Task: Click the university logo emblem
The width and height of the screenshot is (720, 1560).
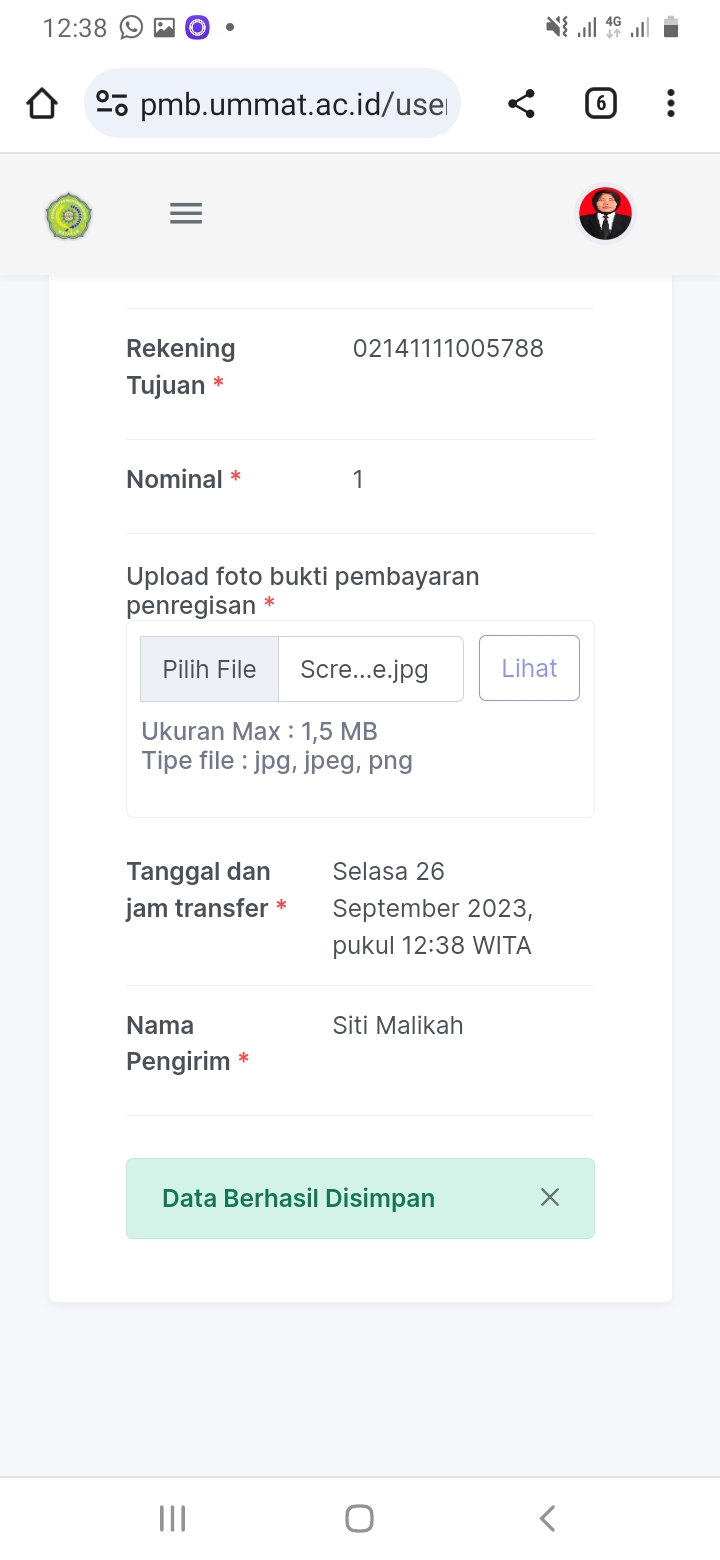Action: (x=69, y=215)
